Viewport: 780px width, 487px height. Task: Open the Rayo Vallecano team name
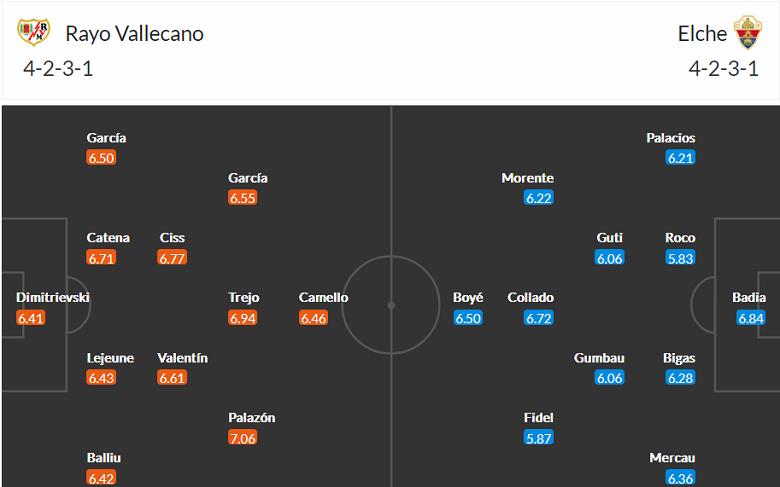pyautogui.click(x=134, y=33)
